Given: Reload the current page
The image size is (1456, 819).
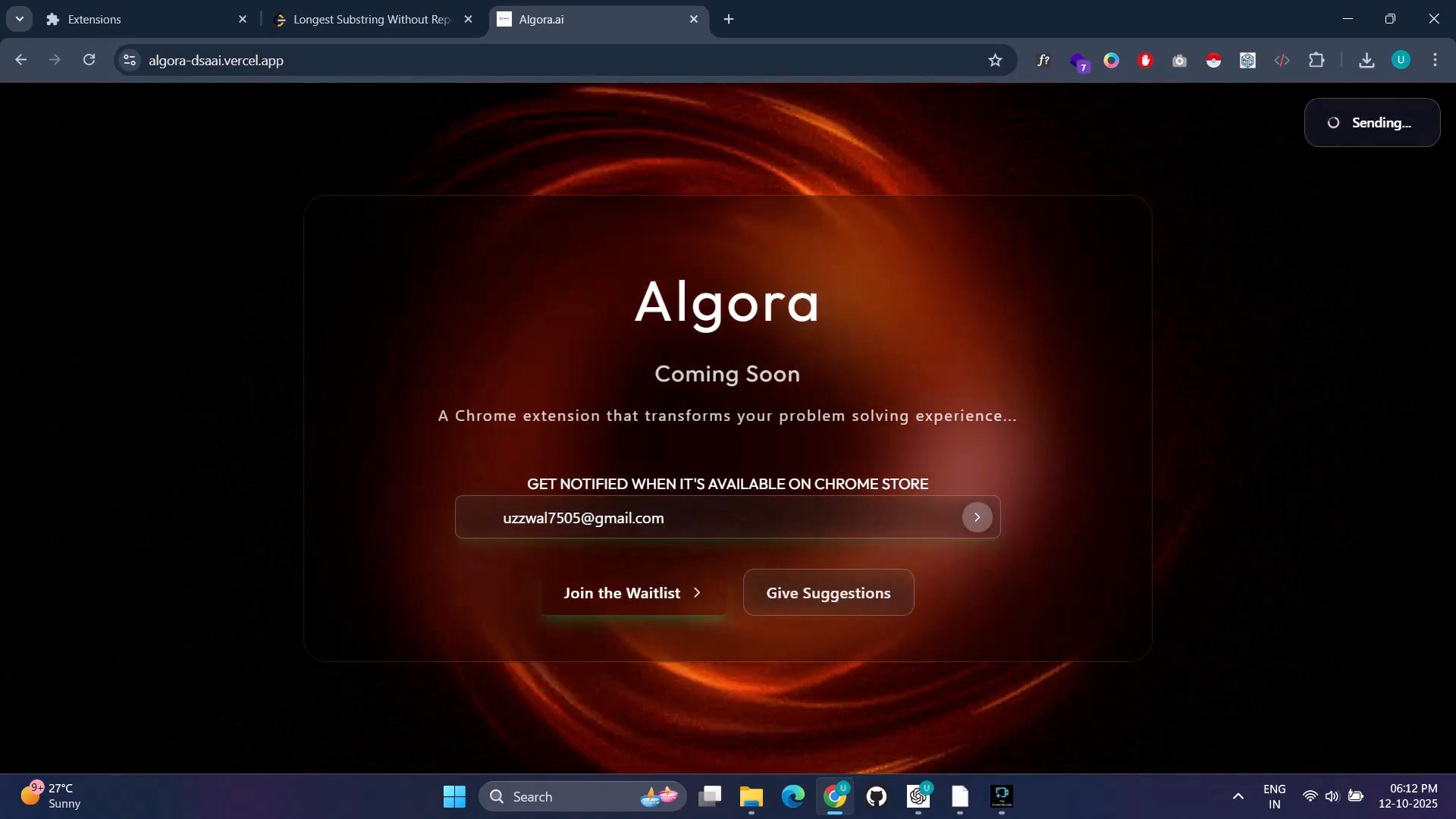Looking at the screenshot, I should [x=89, y=60].
